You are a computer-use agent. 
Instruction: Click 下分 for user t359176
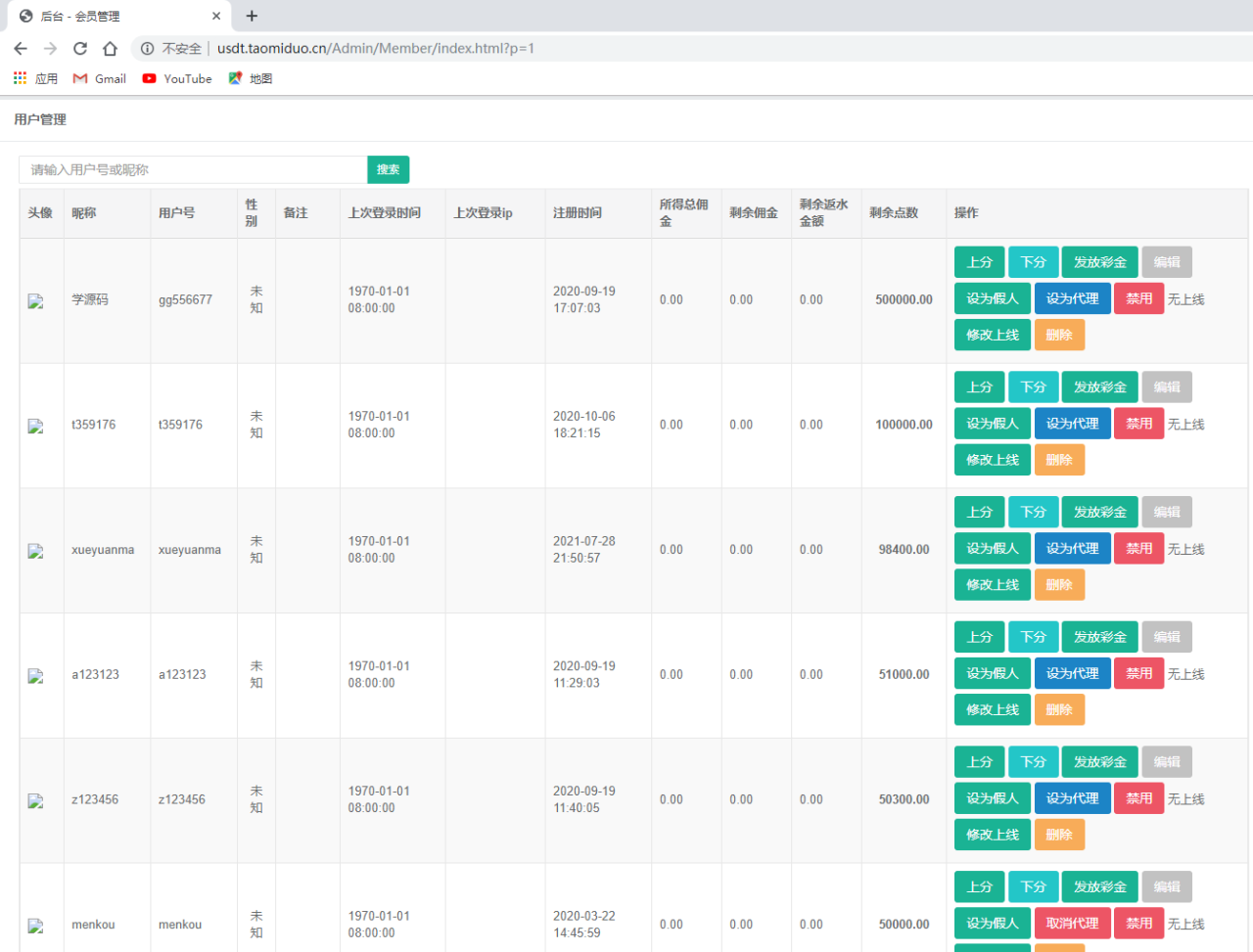pyautogui.click(x=1033, y=387)
